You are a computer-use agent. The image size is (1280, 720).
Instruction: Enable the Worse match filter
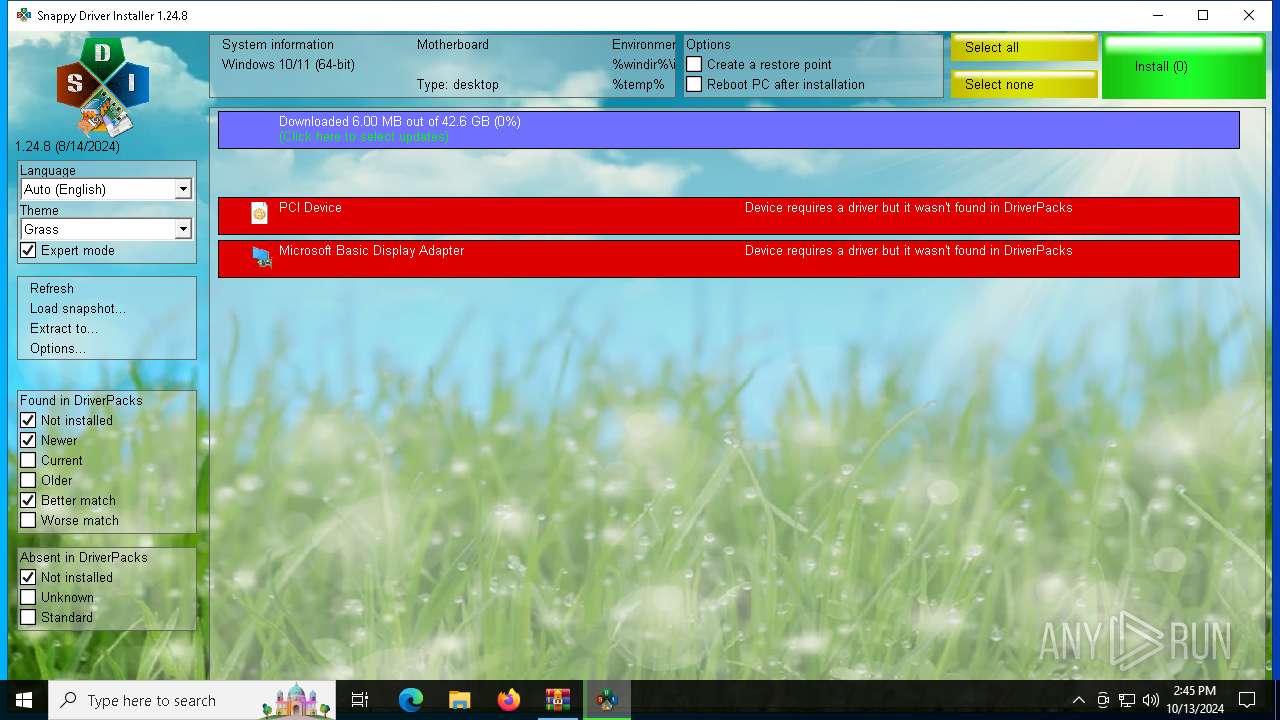[x=28, y=520]
